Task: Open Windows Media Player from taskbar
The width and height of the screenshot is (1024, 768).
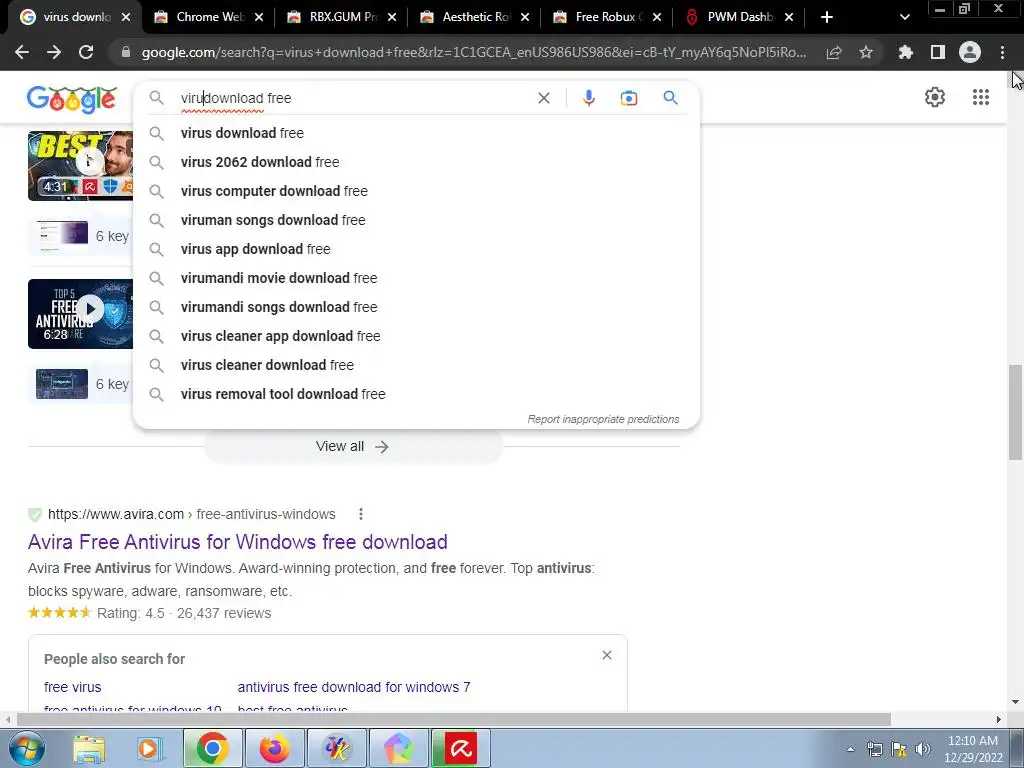Action: [148, 748]
